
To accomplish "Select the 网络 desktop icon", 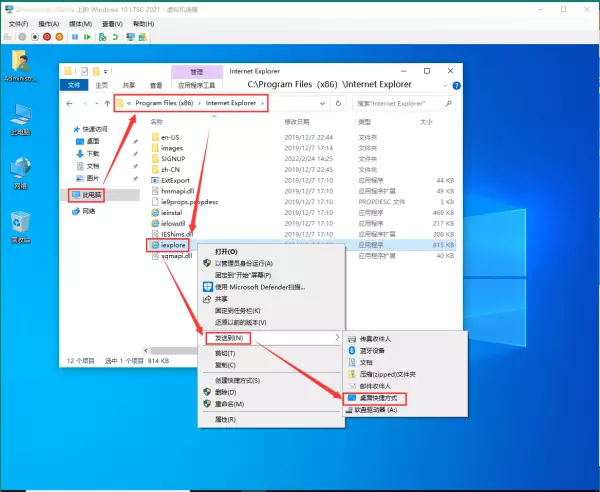I will [21, 174].
